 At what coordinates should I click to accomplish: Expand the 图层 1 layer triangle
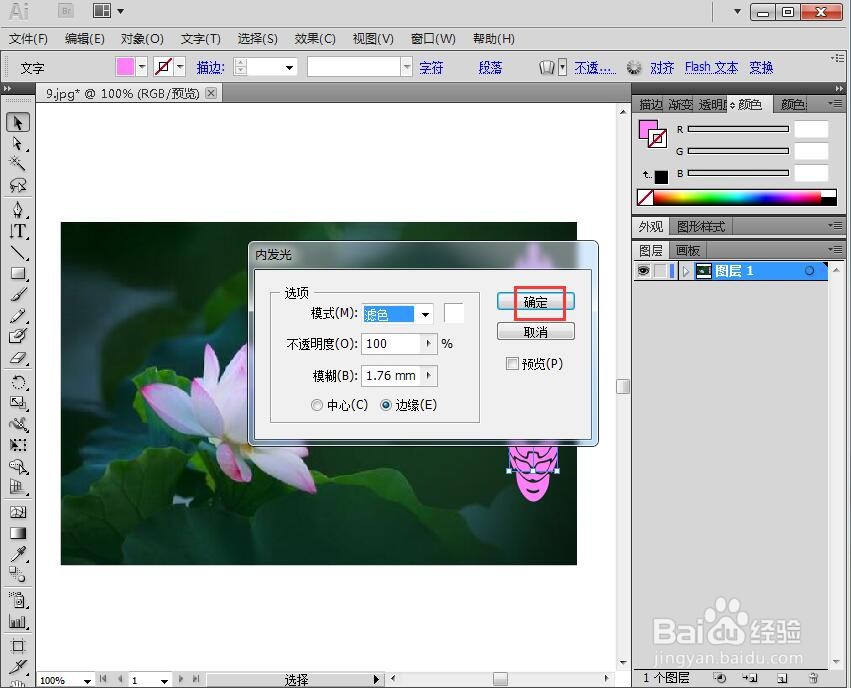685,271
